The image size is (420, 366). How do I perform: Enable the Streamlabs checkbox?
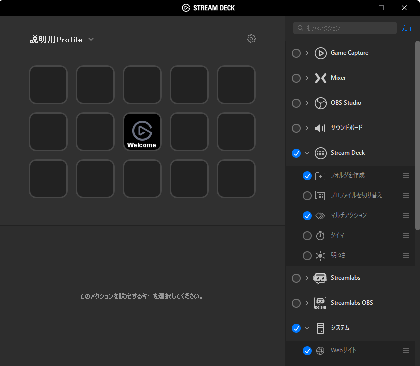pyautogui.click(x=296, y=278)
